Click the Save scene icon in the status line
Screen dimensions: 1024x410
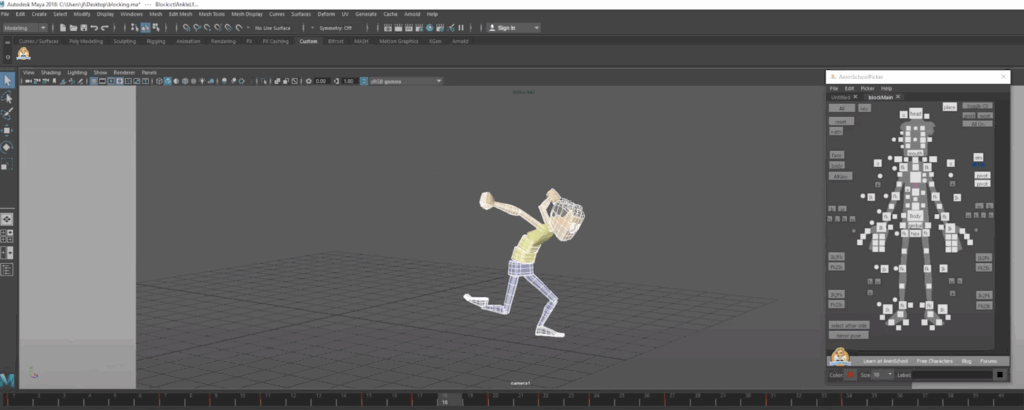(x=84, y=28)
